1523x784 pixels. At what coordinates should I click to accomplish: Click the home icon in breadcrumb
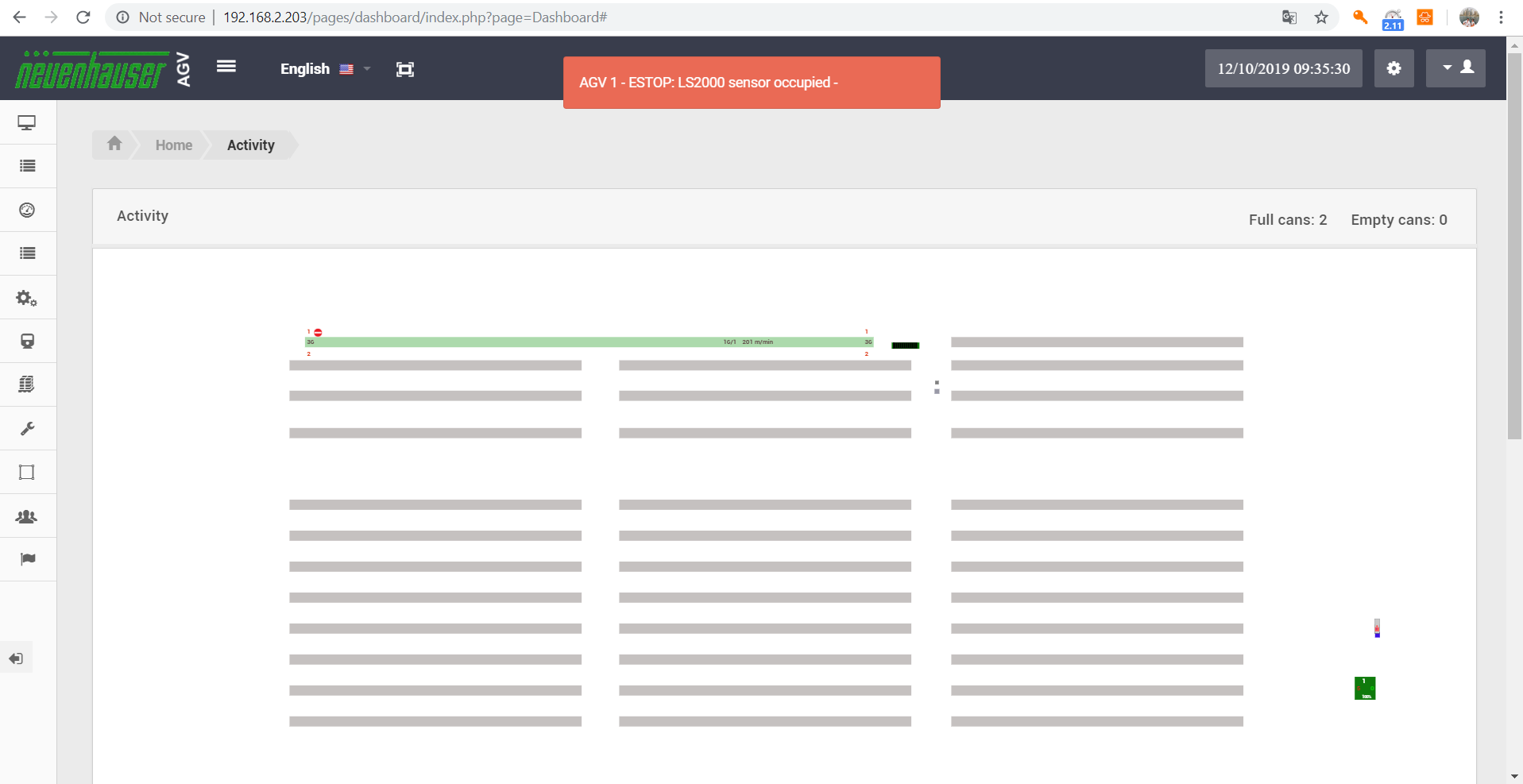(x=114, y=144)
